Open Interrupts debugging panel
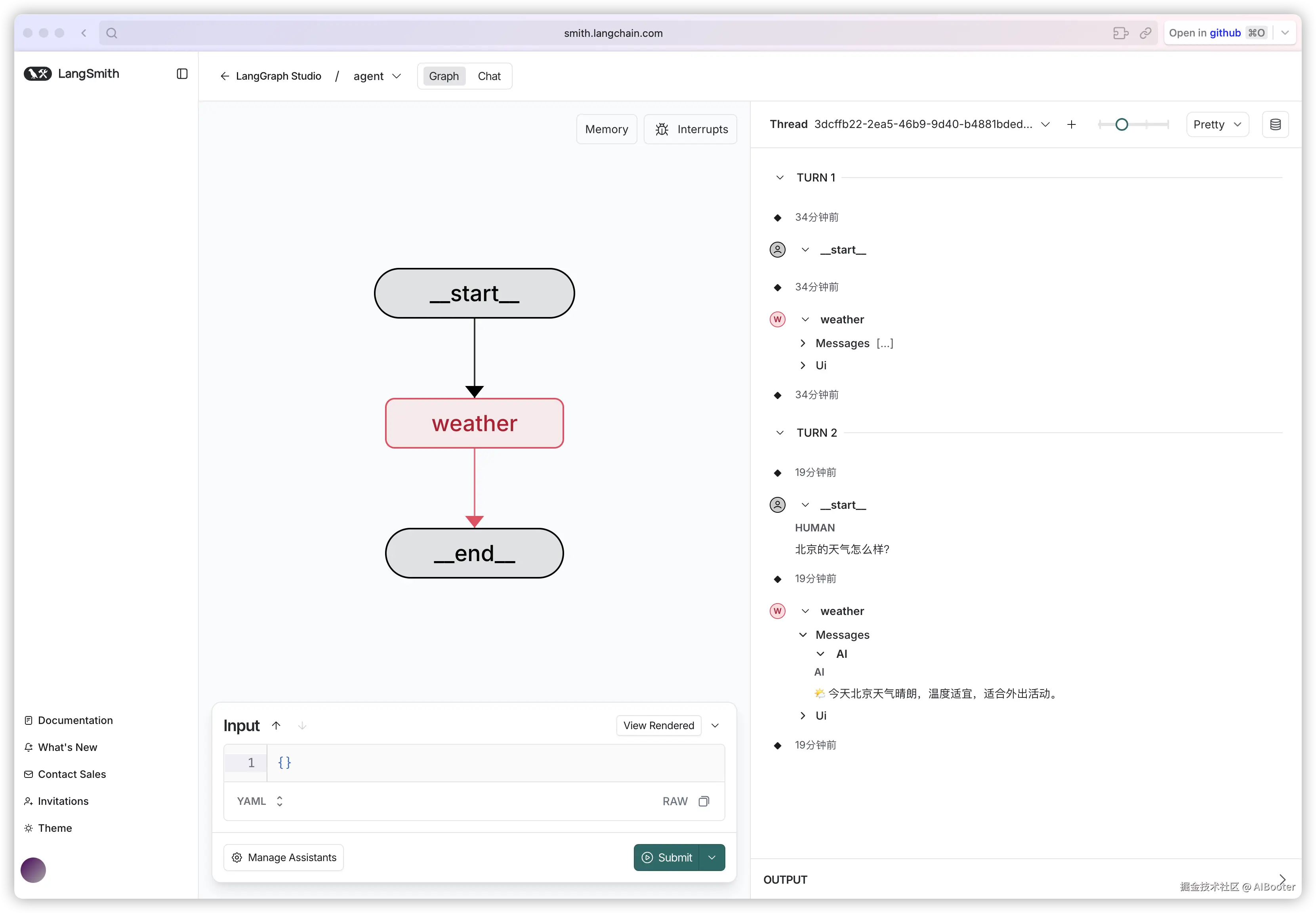Image resolution: width=1316 pixels, height=913 pixels. point(690,129)
